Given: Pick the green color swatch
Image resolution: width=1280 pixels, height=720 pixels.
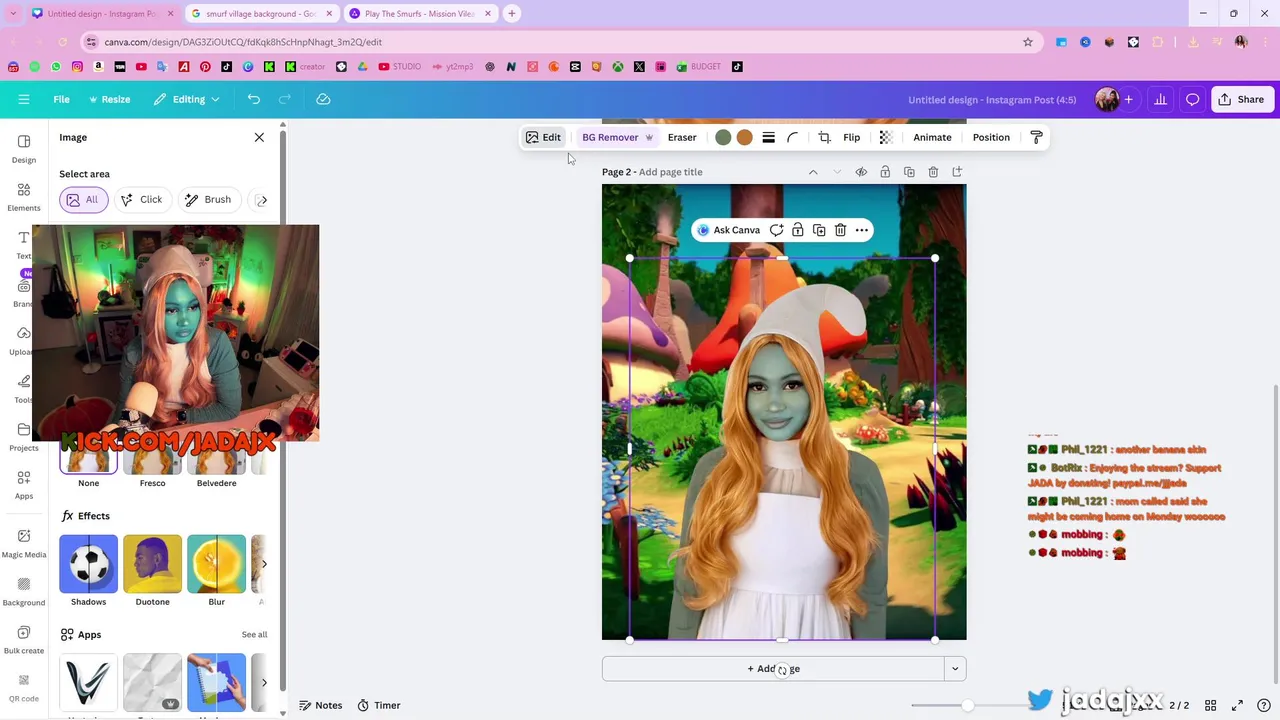Looking at the screenshot, I should (x=723, y=138).
